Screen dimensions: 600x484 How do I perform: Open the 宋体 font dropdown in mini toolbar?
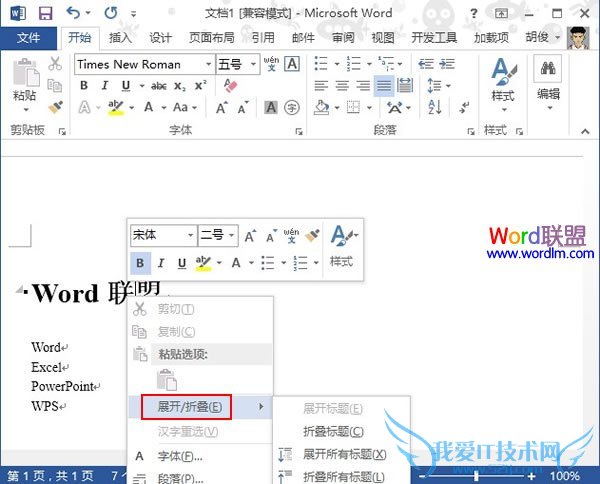point(191,235)
